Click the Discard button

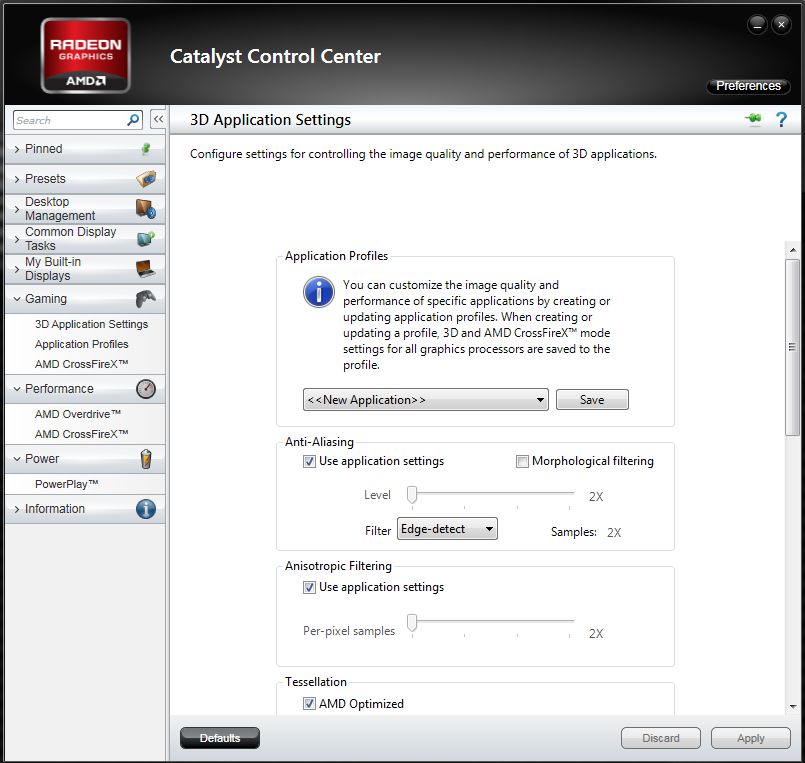tap(661, 738)
